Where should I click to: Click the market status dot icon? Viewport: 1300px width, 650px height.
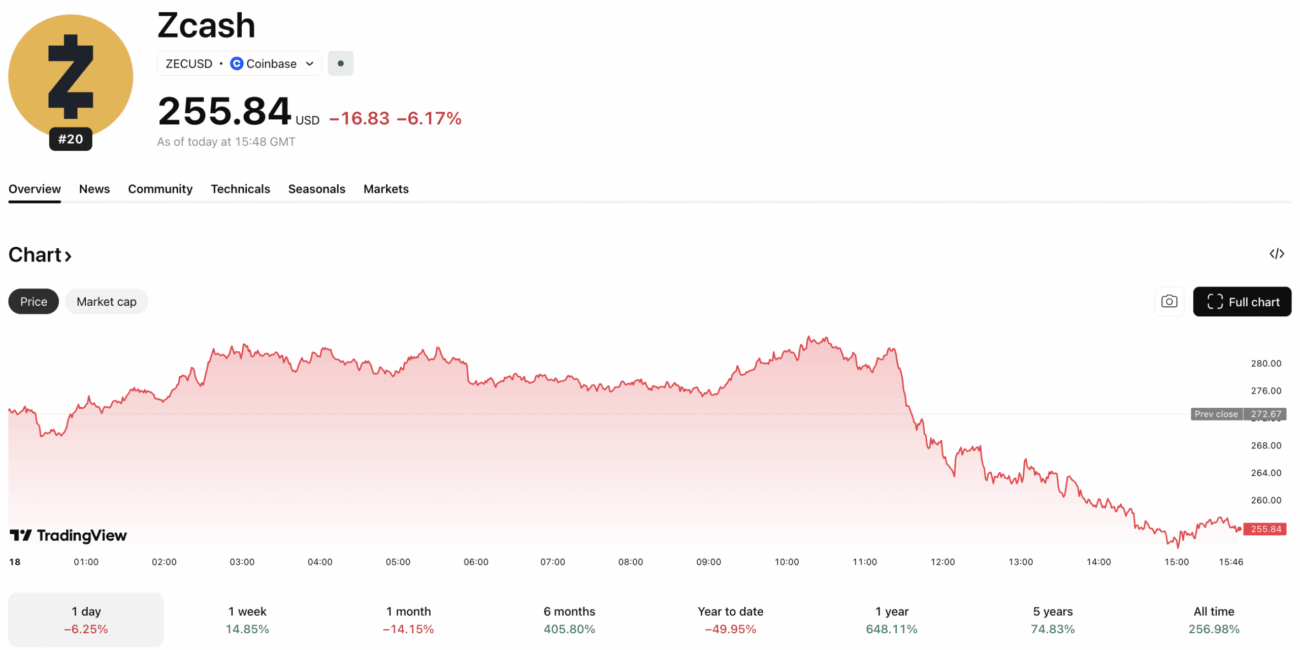tap(340, 64)
